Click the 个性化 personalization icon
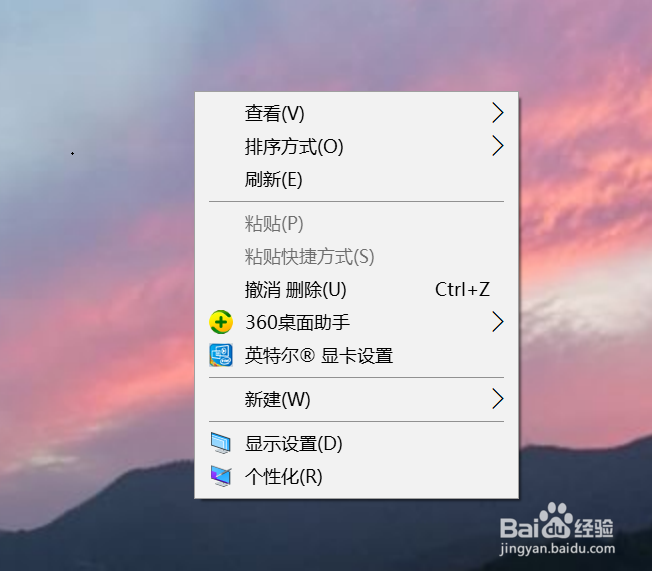The width and height of the screenshot is (652, 571). [220, 476]
